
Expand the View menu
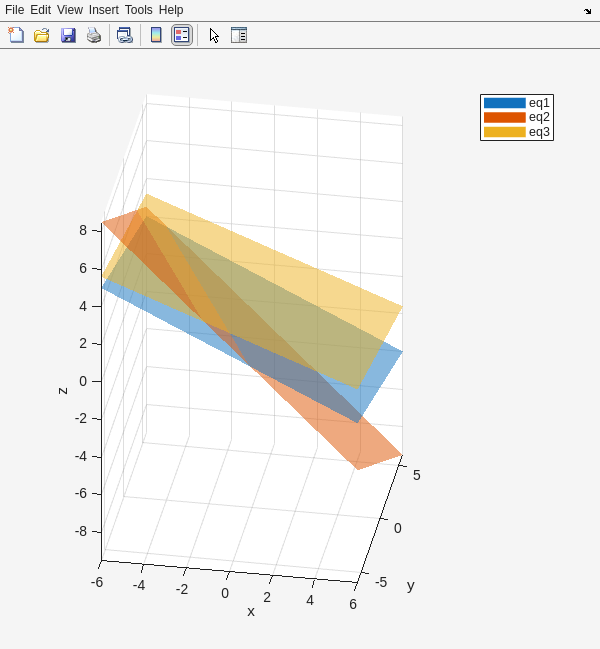point(70,10)
